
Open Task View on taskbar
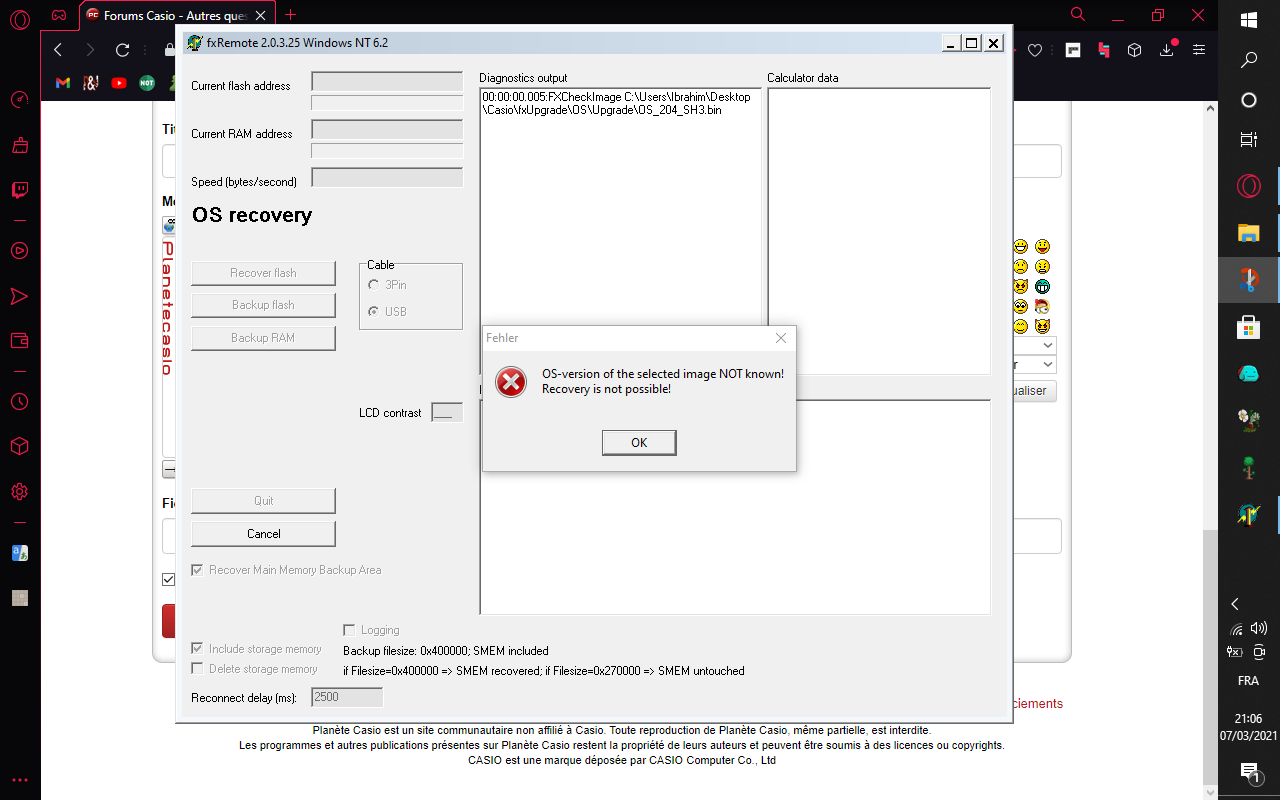coord(1248,140)
